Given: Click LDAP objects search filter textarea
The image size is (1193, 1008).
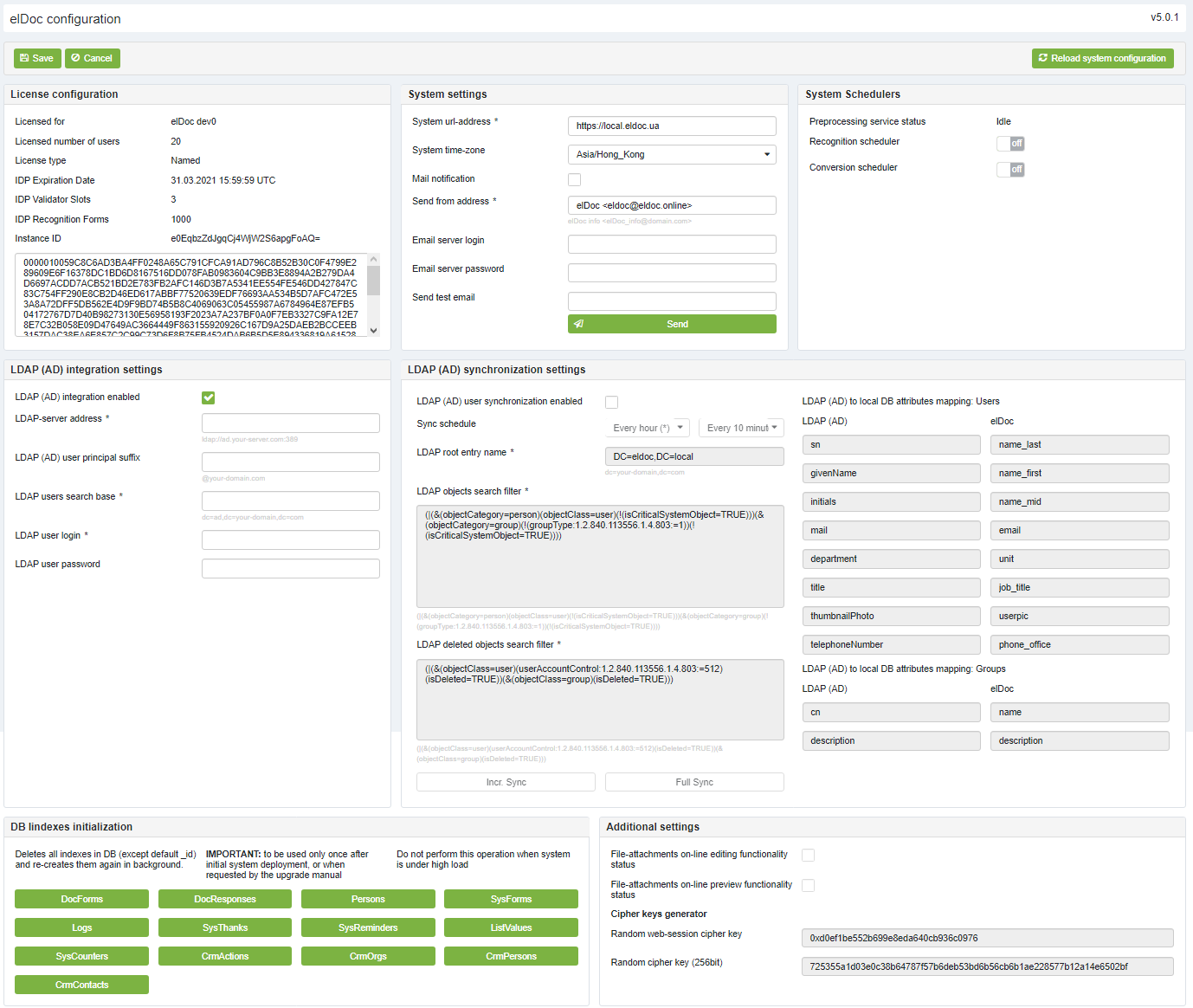Looking at the screenshot, I should click(x=600, y=556).
